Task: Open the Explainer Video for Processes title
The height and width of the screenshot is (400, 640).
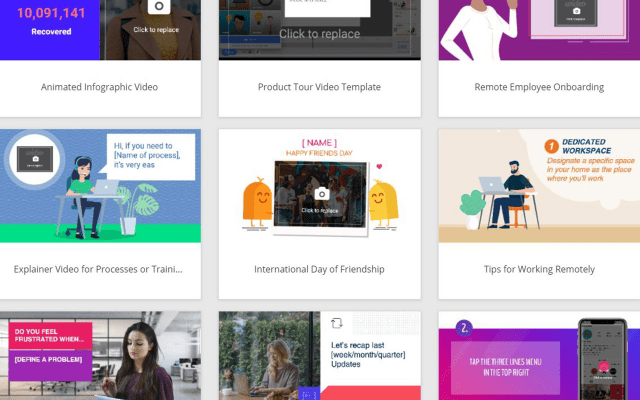Action: pyautogui.click(x=99, y=269)
